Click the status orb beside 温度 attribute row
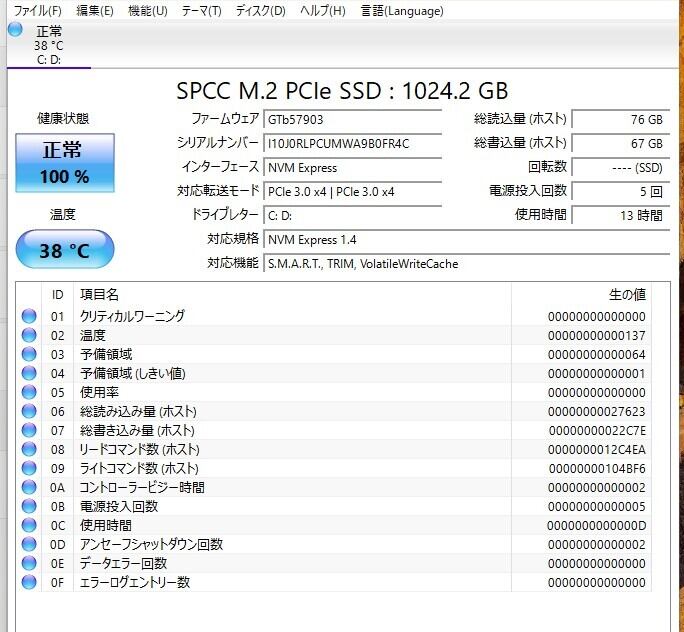The height and width of the screenshot is (632, 684). (29, 335)
